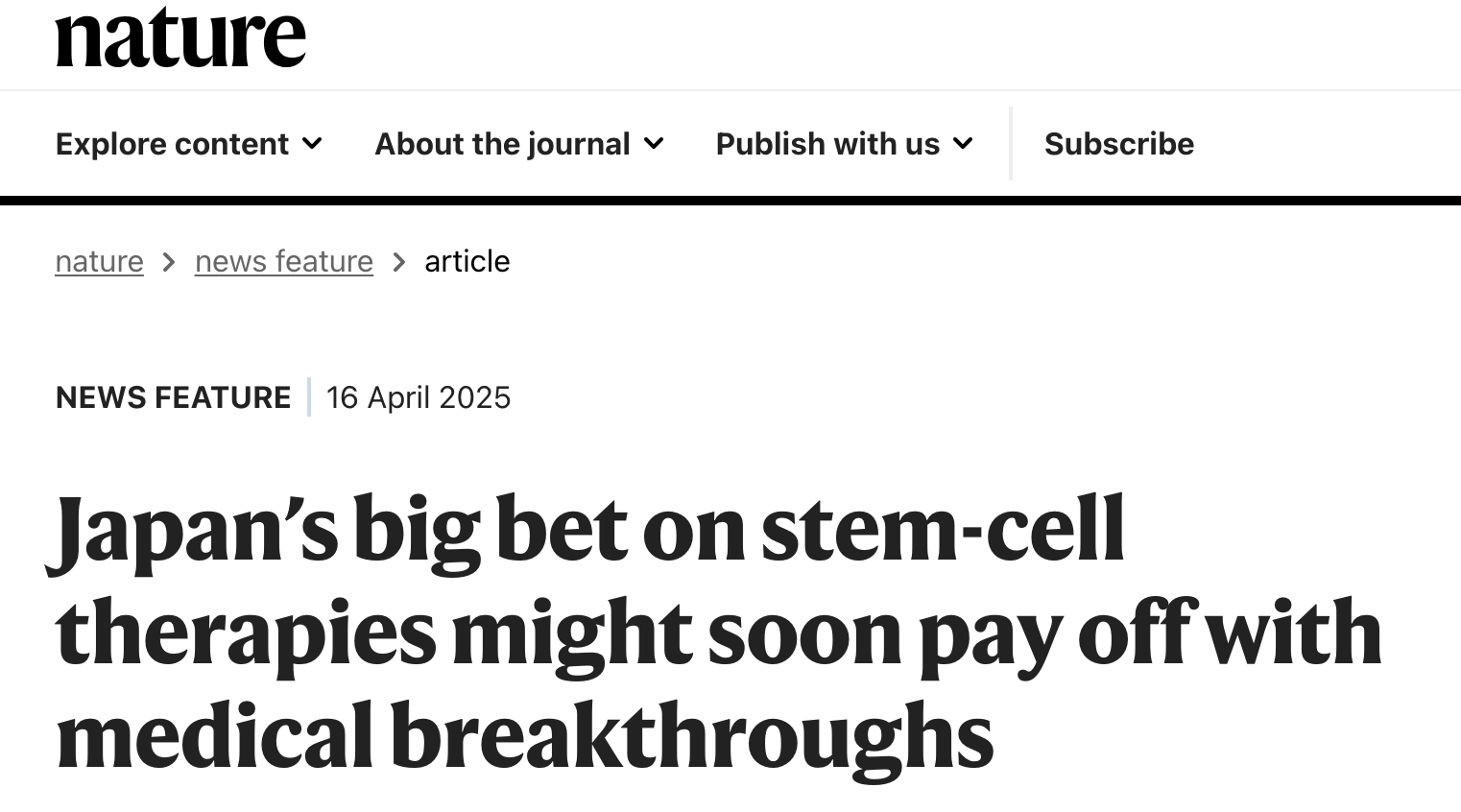Image resolution: width=1461 pixels, height=812 pixels.
Task: Expand the chevron beside About the journal
Action: [x=654, y=144]
